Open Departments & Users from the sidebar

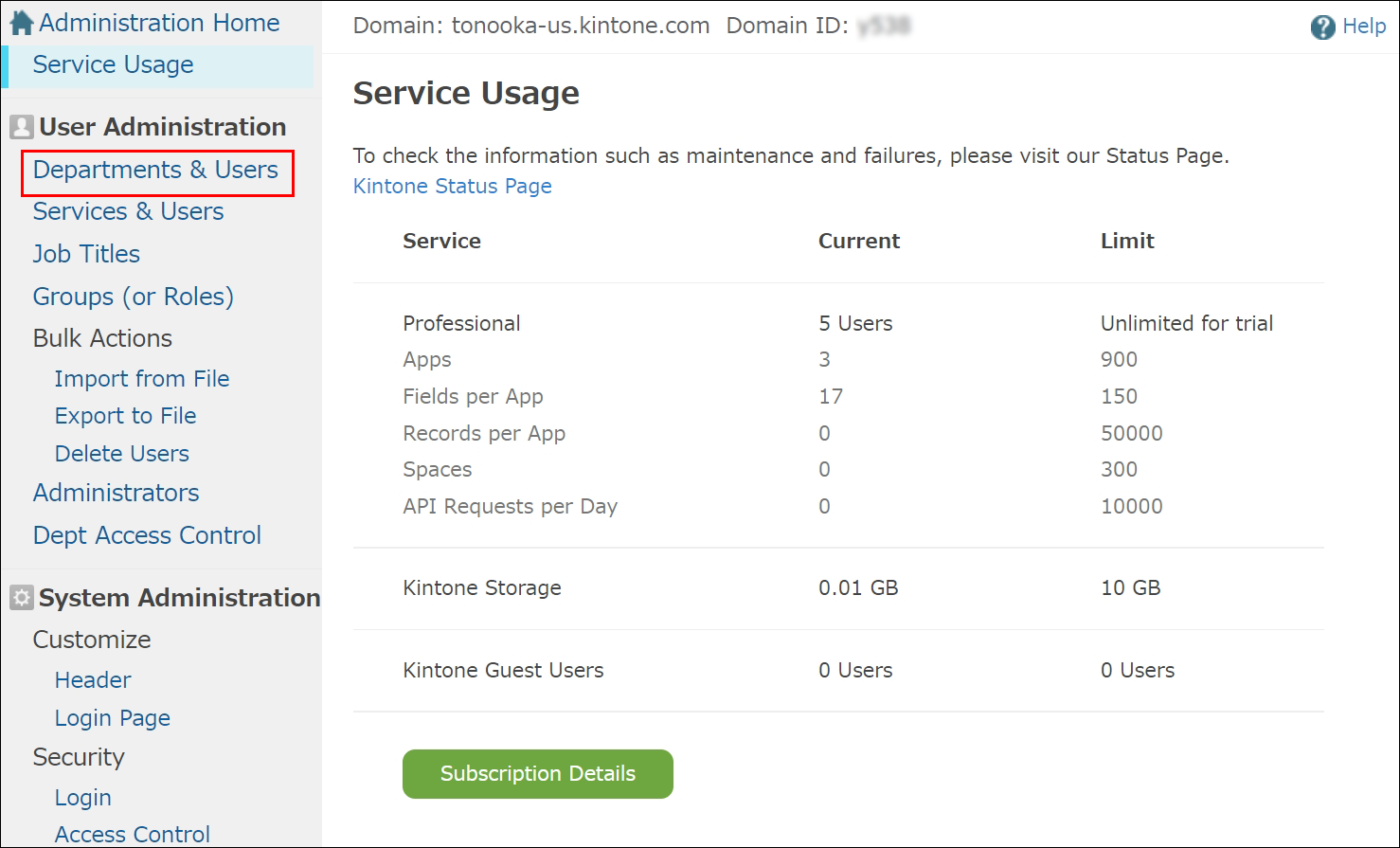click(156, 171)
